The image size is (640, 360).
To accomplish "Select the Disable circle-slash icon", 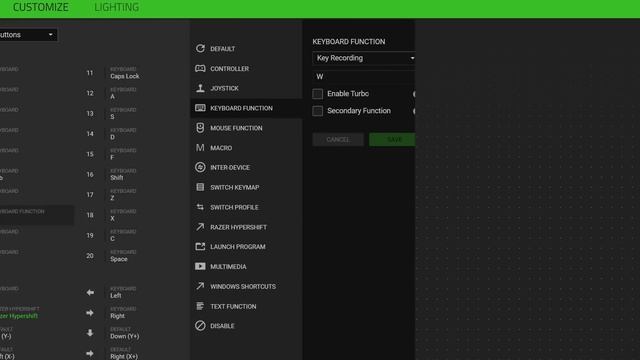I will point(200,326).
